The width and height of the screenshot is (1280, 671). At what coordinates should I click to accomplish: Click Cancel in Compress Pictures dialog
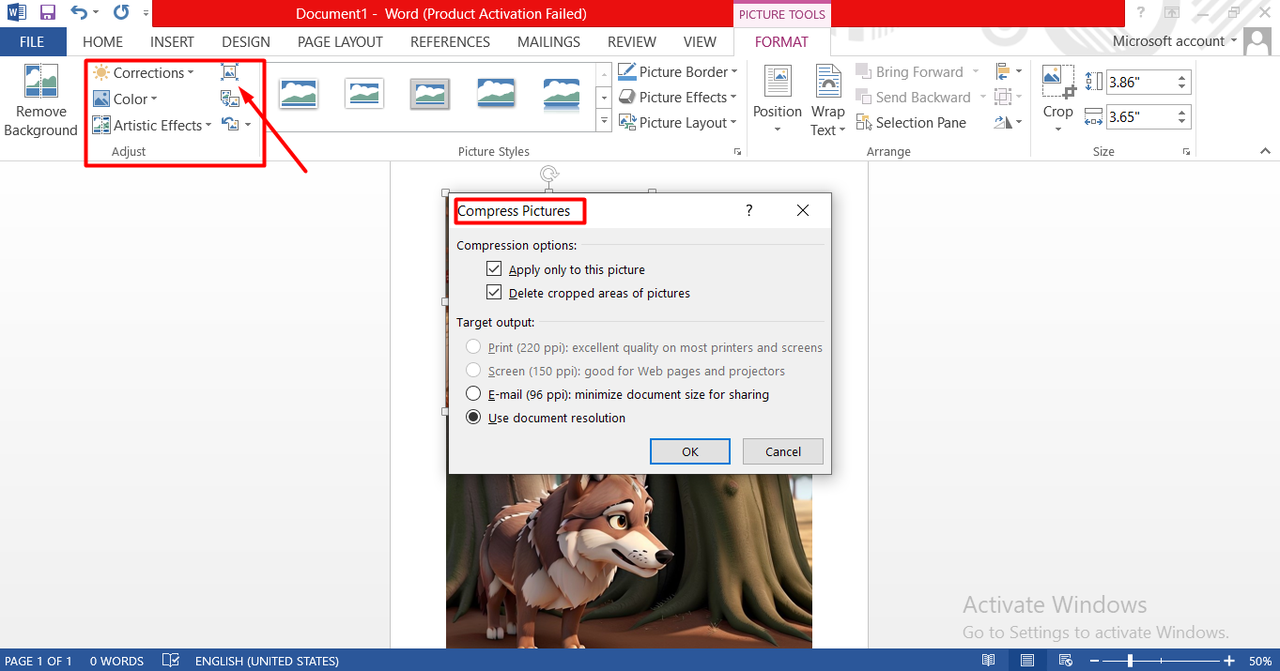pyautogui.click(x=783, y=451)
